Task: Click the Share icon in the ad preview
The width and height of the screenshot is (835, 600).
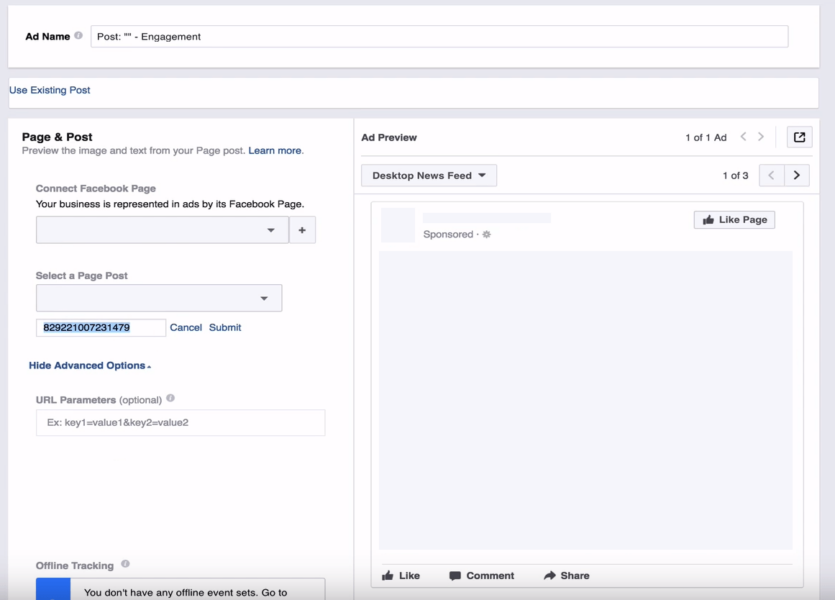Action: click(x=550, y=575)
